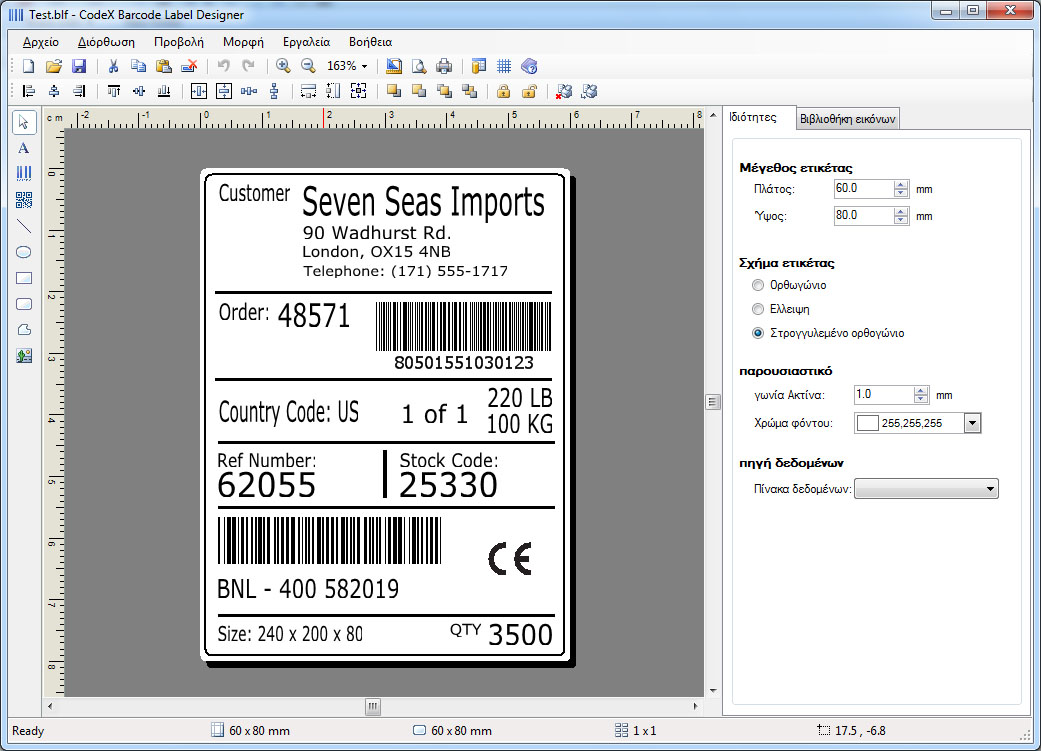Increase γωνία Ακτίνα with up arrow

point(920,390)
